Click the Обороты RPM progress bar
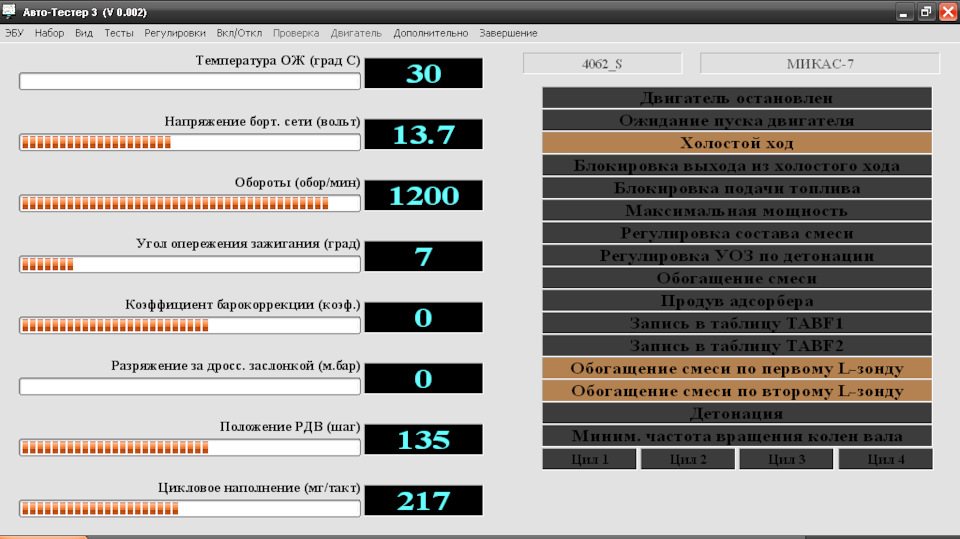Viewport: 960px width, 539px height. pyautogui.click(x=190, y=203)
